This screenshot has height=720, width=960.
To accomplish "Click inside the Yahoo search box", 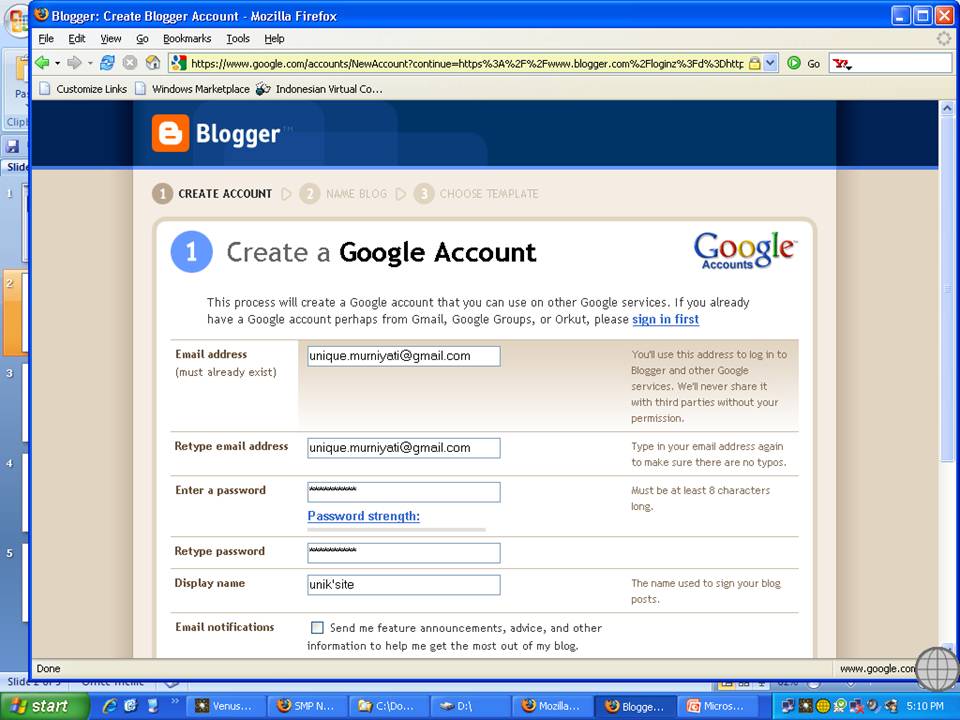I will coord(902,63).
